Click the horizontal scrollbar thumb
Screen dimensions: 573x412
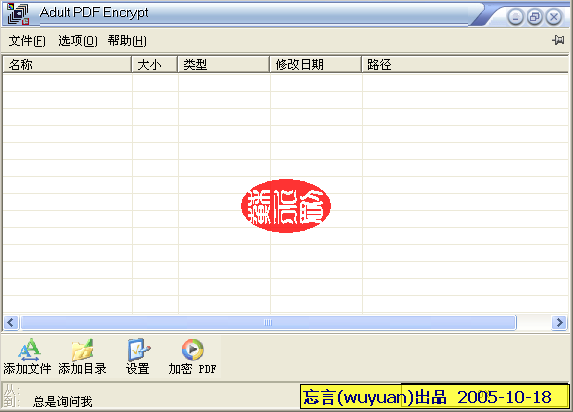coord(269,323)
